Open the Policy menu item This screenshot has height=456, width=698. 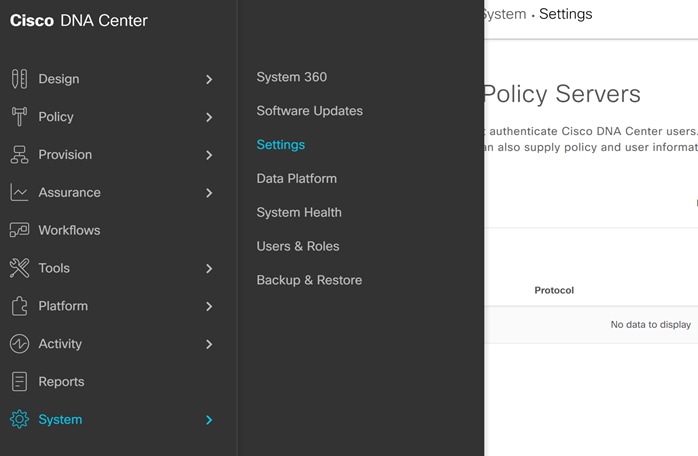pos(56,117)
